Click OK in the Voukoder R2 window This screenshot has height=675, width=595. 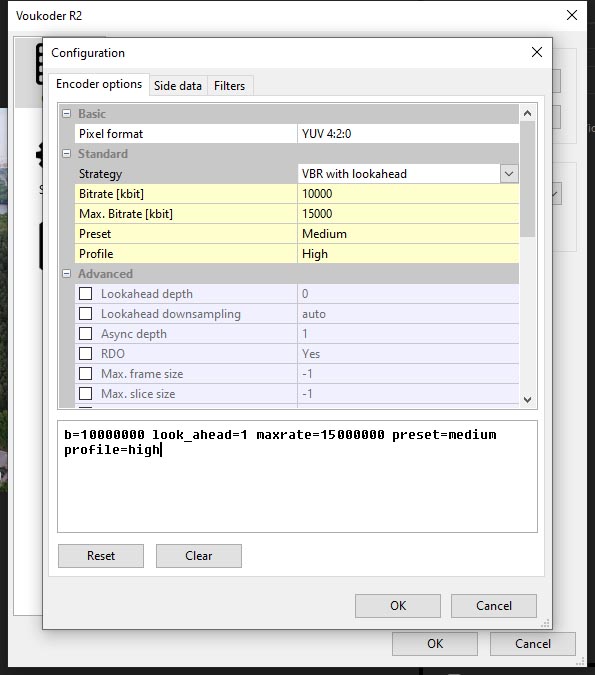point(435,644)
